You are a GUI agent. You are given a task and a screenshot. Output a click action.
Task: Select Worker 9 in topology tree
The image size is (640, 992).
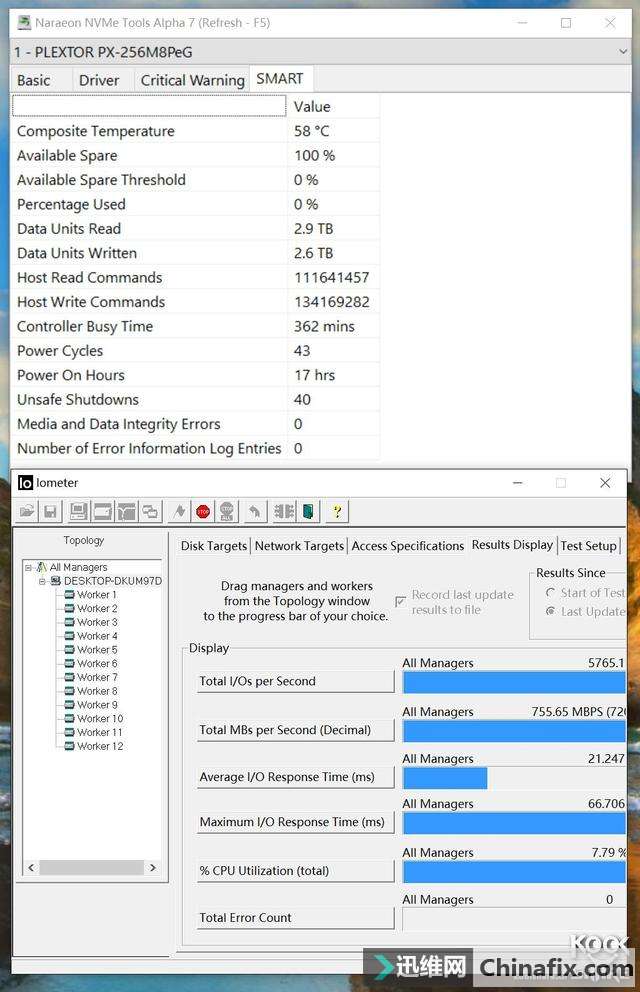pos(90,705)
